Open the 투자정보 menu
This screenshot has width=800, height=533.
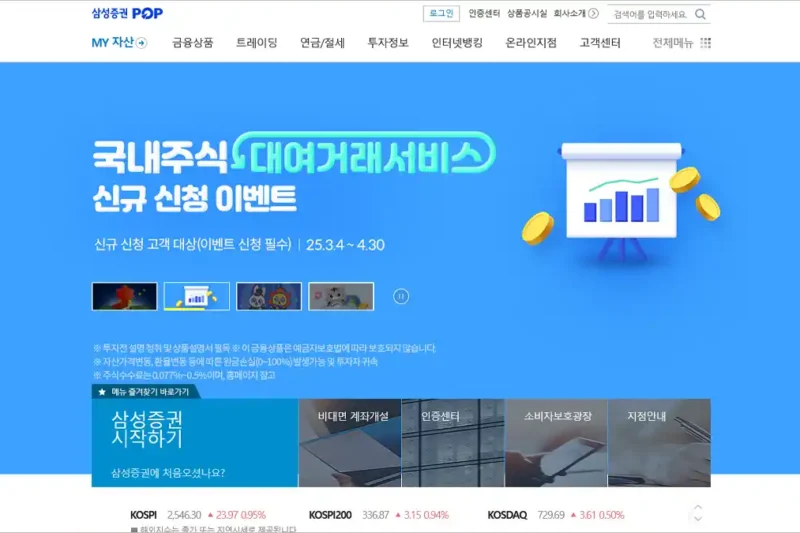point(388,43)
